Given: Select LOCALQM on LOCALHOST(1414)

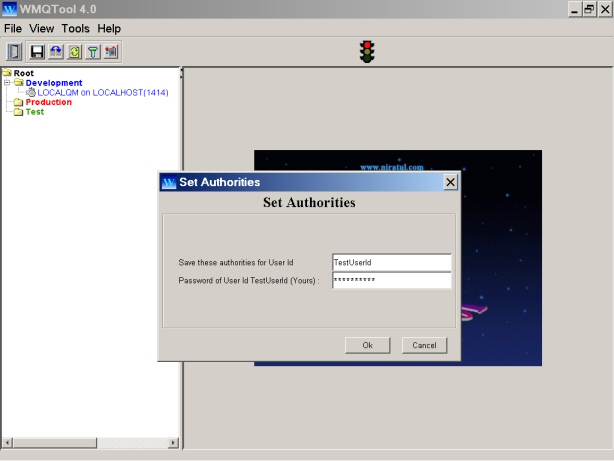Looking at the screenshot, I should point(103,92).
